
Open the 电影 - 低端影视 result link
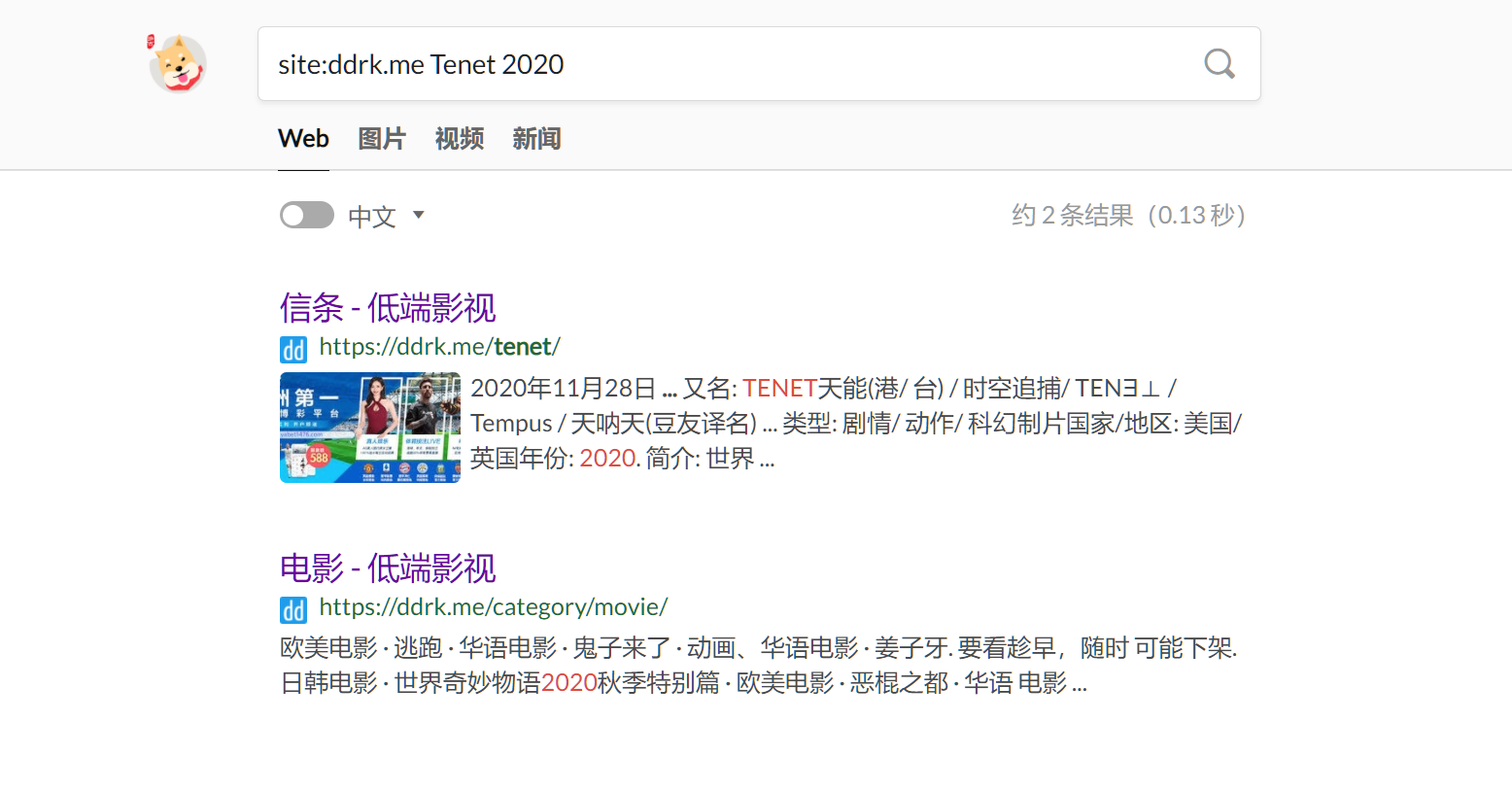pyautogui.click(x=388, y=568)
